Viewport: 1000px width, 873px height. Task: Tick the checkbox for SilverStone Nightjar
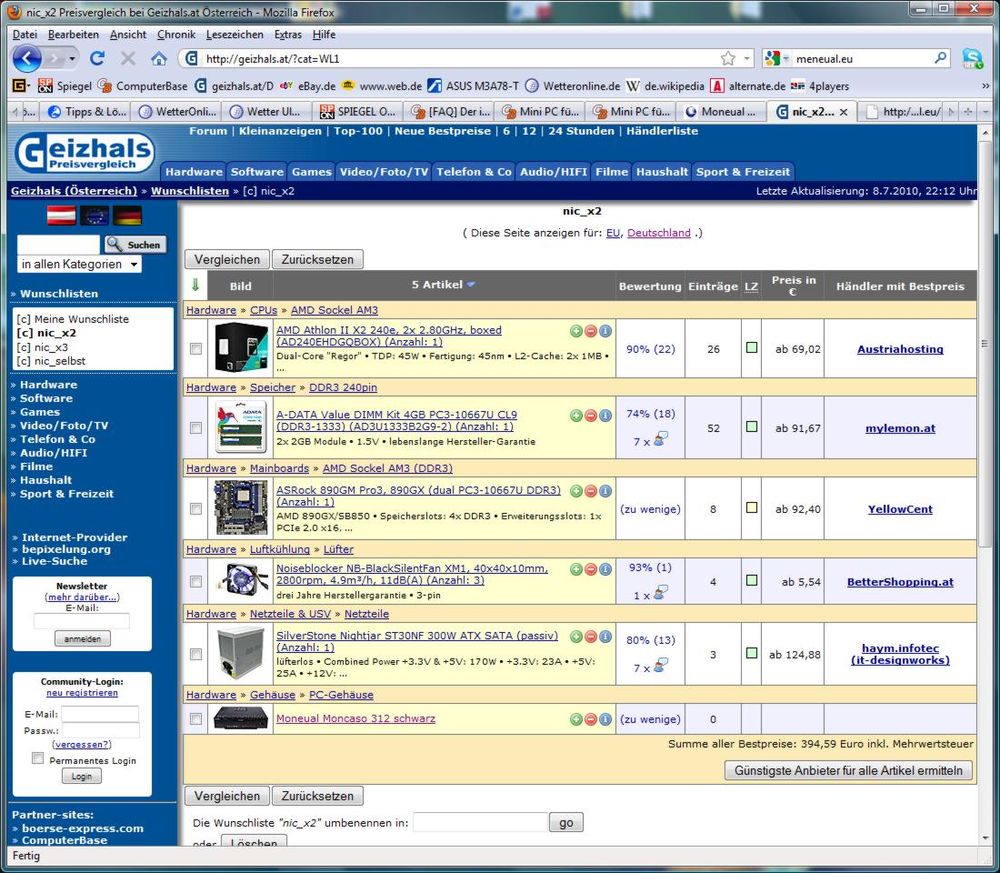tap(196, 654)
